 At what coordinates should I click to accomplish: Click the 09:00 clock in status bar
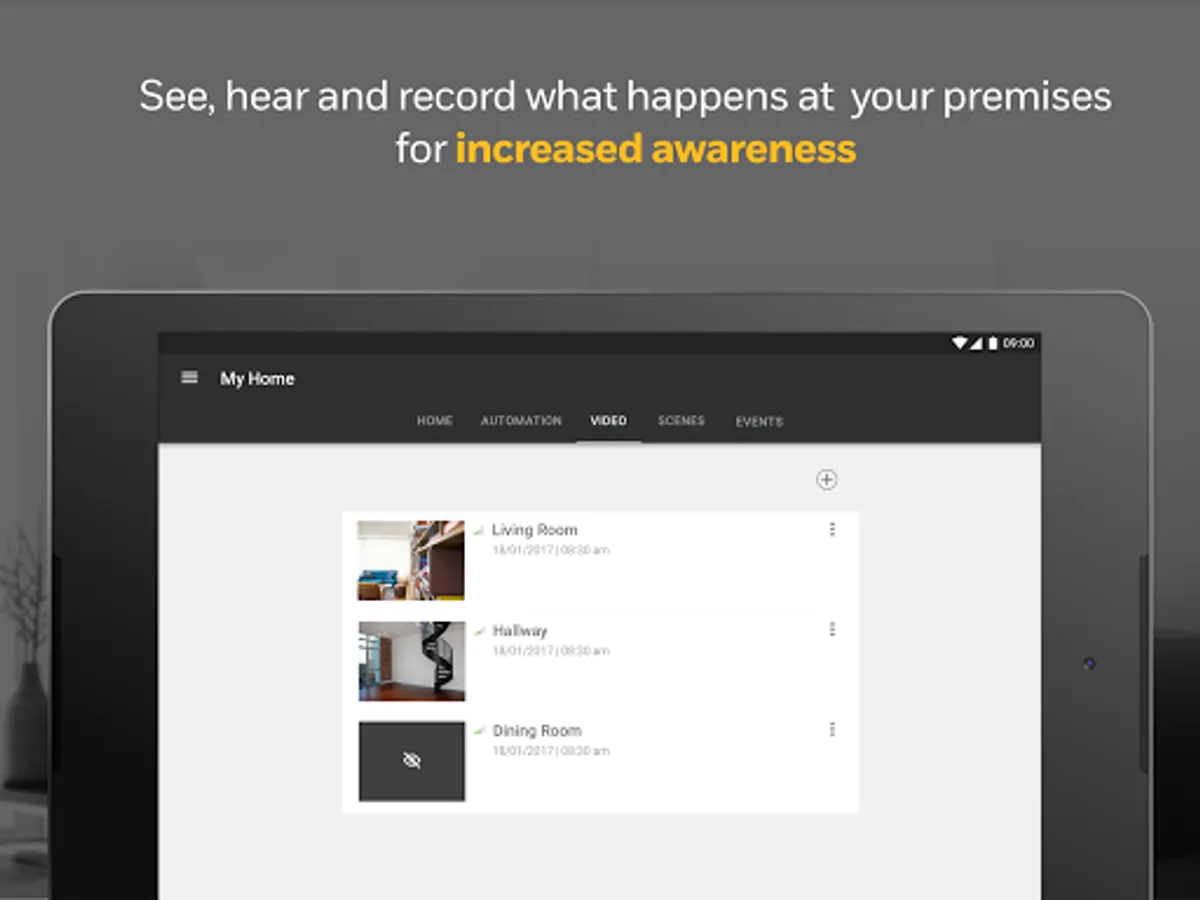(x=1019, y=343)
